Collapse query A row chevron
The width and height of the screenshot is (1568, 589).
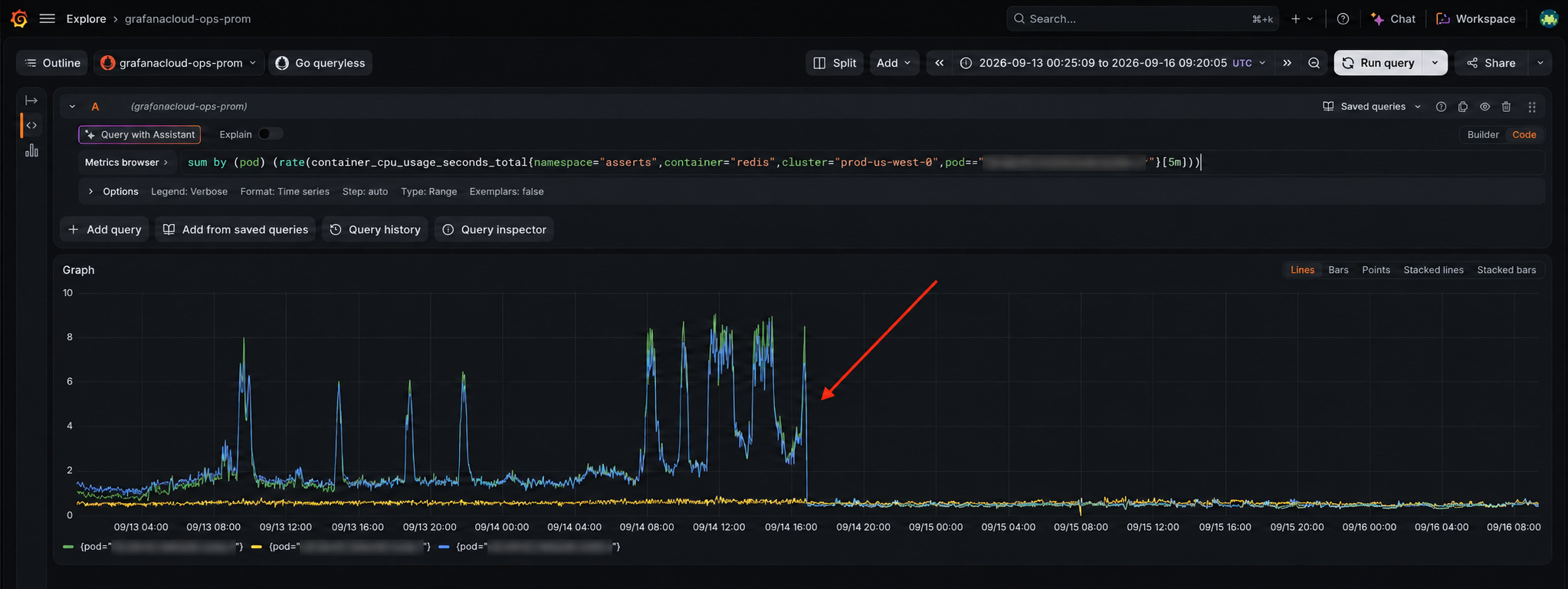pyautogui.click(x=72, y=107)
